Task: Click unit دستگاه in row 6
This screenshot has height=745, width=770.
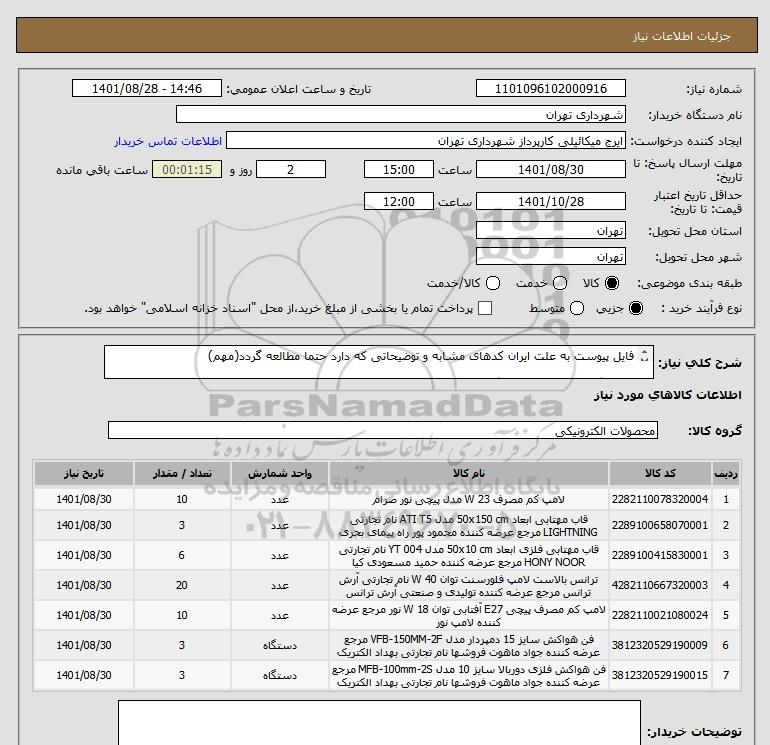Action: 280,645
